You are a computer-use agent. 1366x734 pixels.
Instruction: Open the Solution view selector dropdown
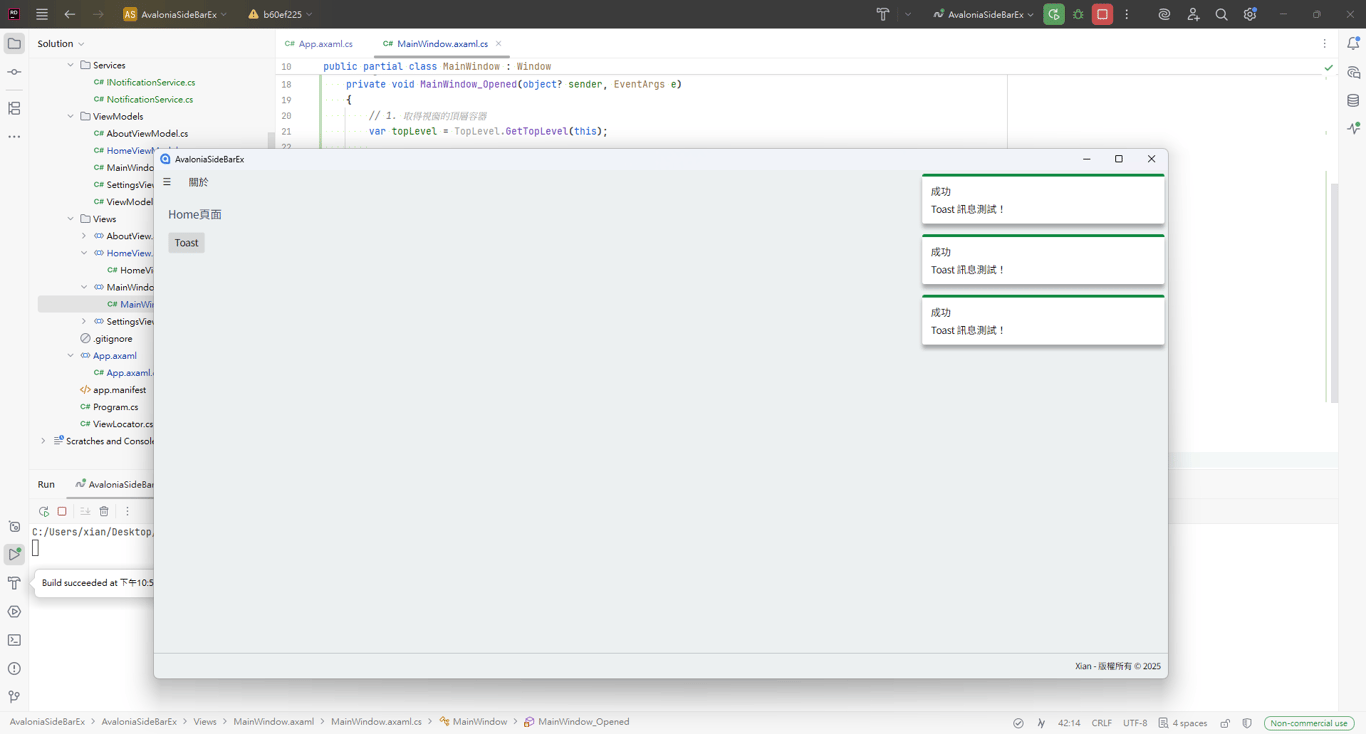[61, 44]
